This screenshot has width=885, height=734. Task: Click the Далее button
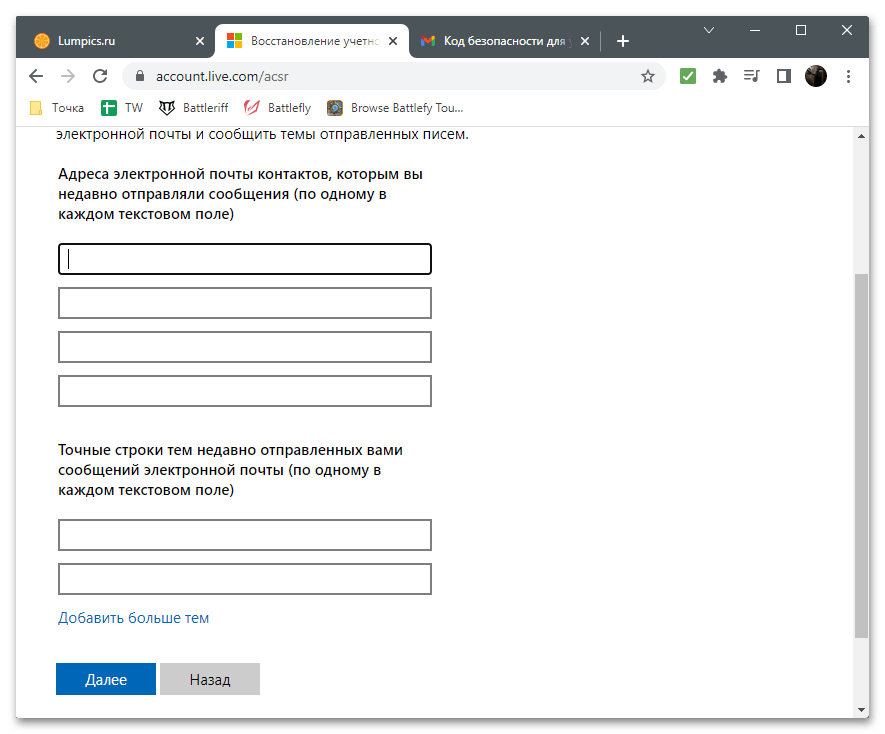[x=106, y=679]
